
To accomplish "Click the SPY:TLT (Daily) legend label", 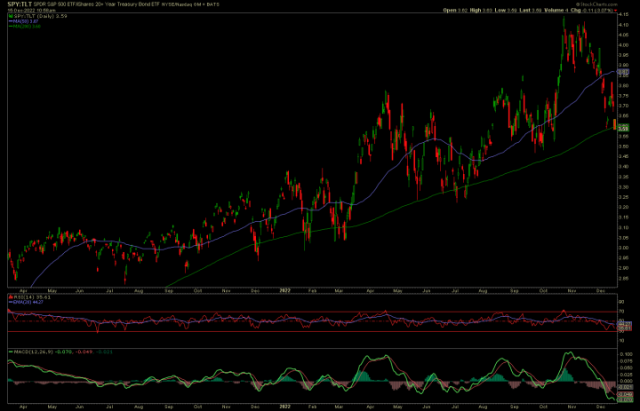I will pyautogui.click(x=33, y=17).
